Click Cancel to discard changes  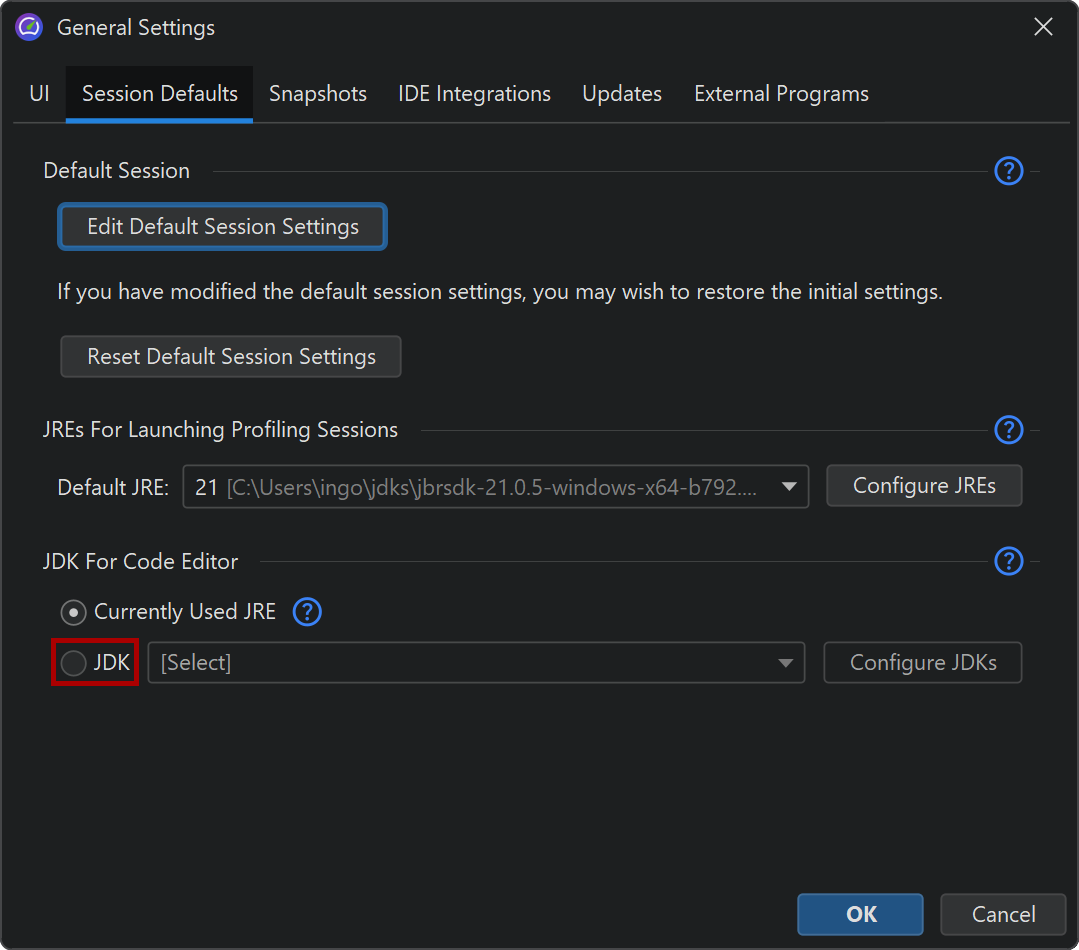pos(1003,914)
